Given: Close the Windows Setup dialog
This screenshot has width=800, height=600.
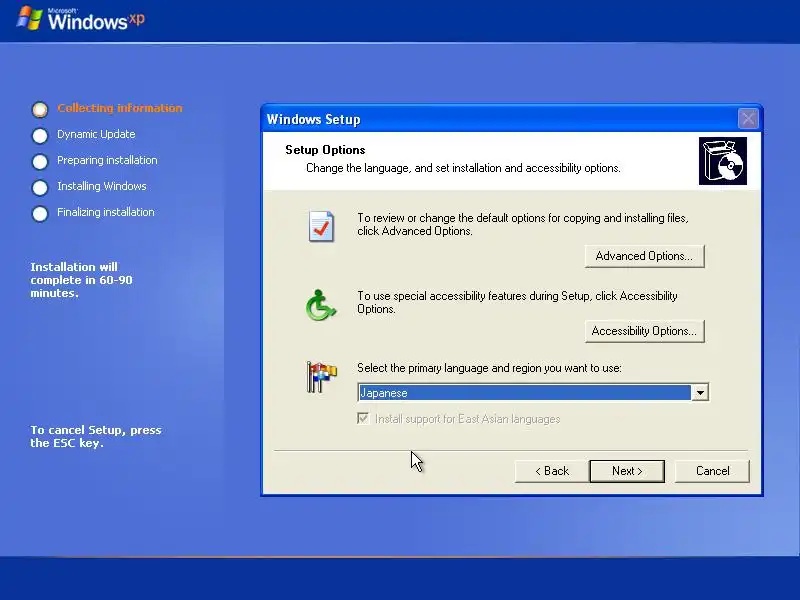Looking at the screenshot, I should (x=748, y=119).
